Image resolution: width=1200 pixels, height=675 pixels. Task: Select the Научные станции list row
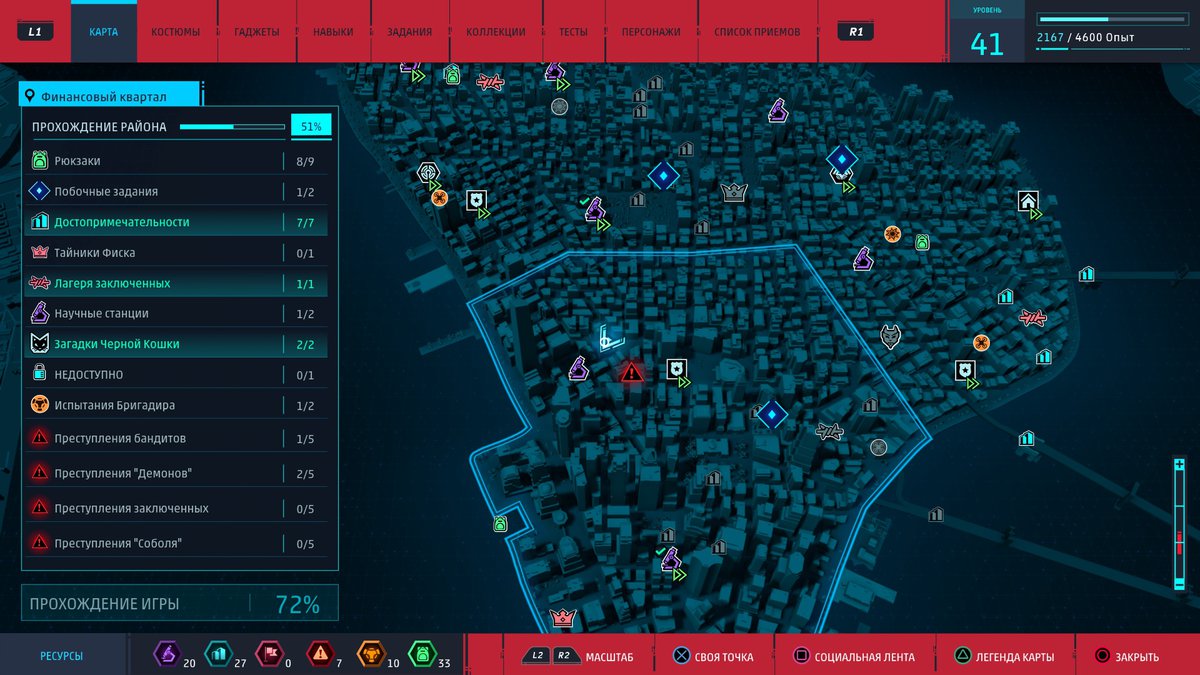tap(180, 314)
